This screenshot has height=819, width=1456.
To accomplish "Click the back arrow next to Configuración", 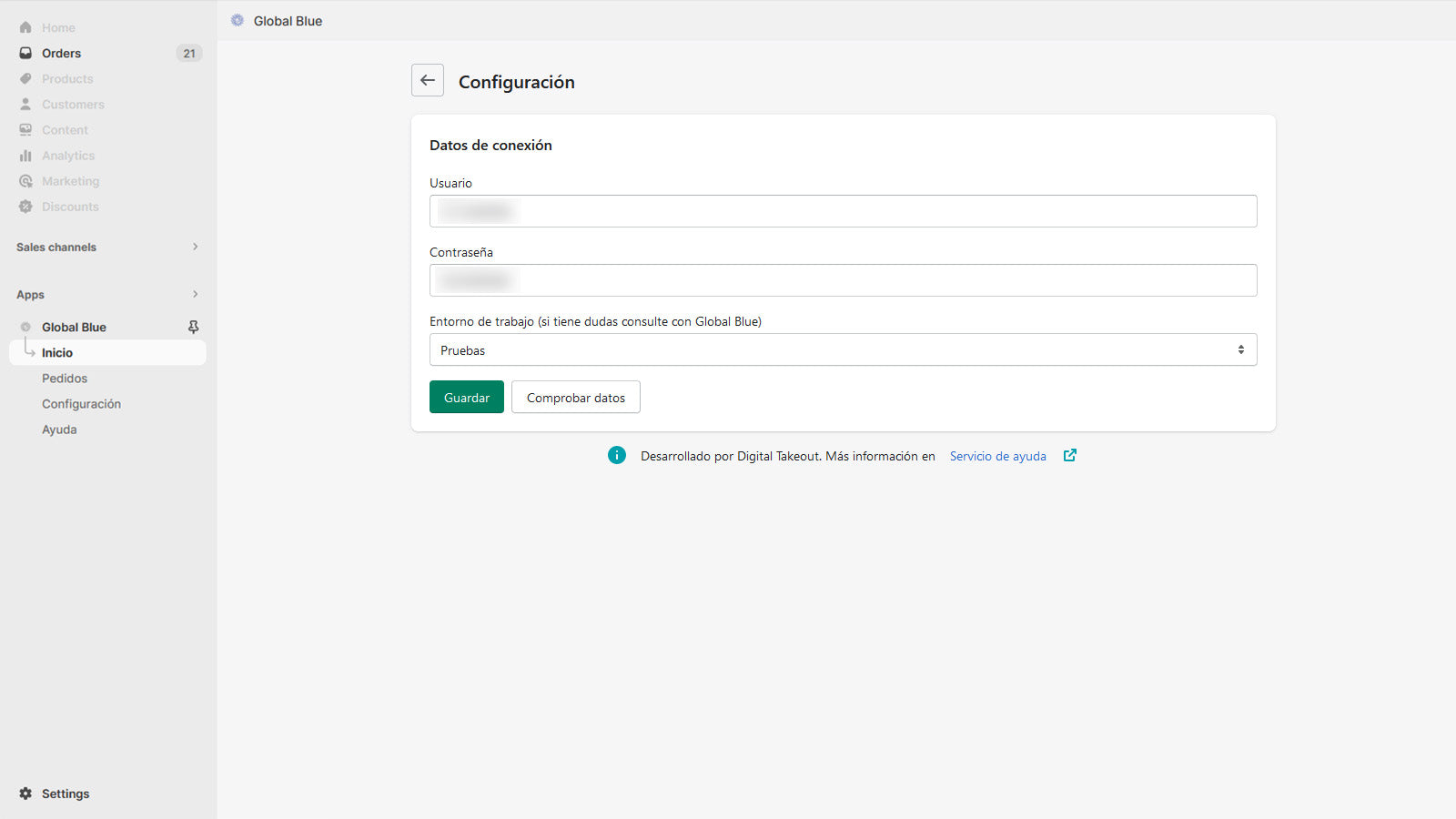I will coord(428,80).
